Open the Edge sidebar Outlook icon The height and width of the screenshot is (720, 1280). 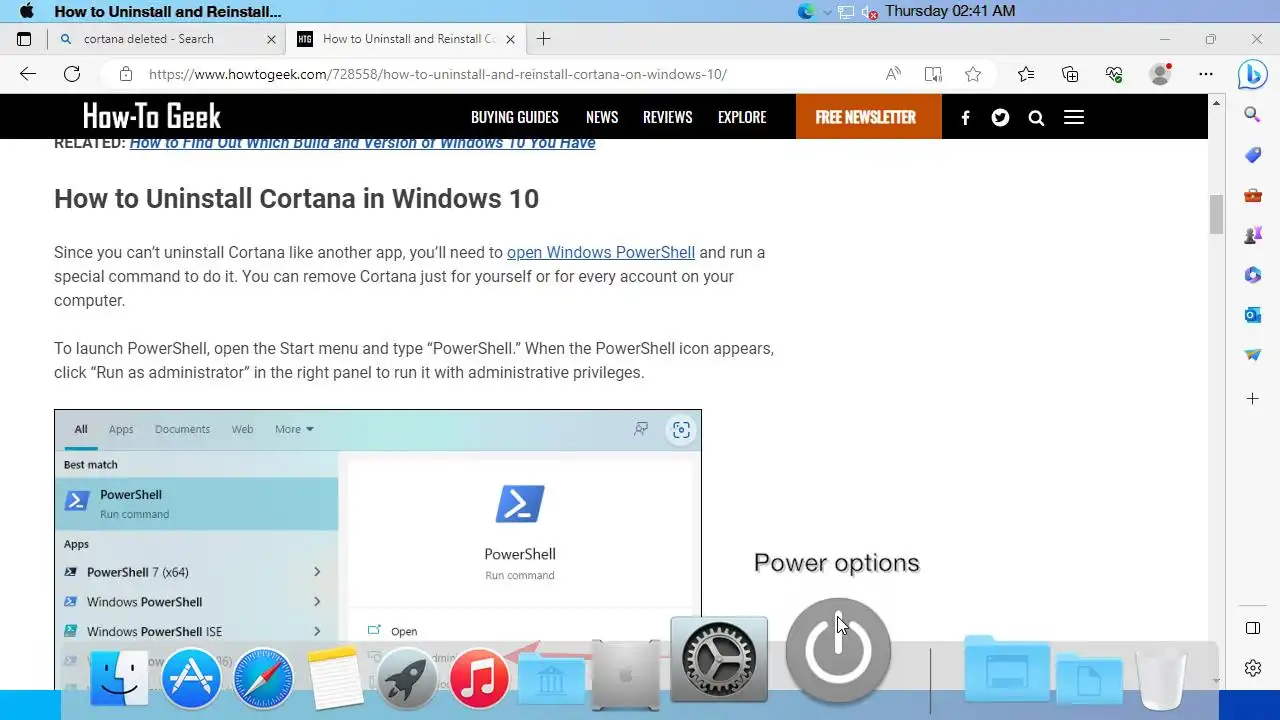click(x=1252, y=315)
